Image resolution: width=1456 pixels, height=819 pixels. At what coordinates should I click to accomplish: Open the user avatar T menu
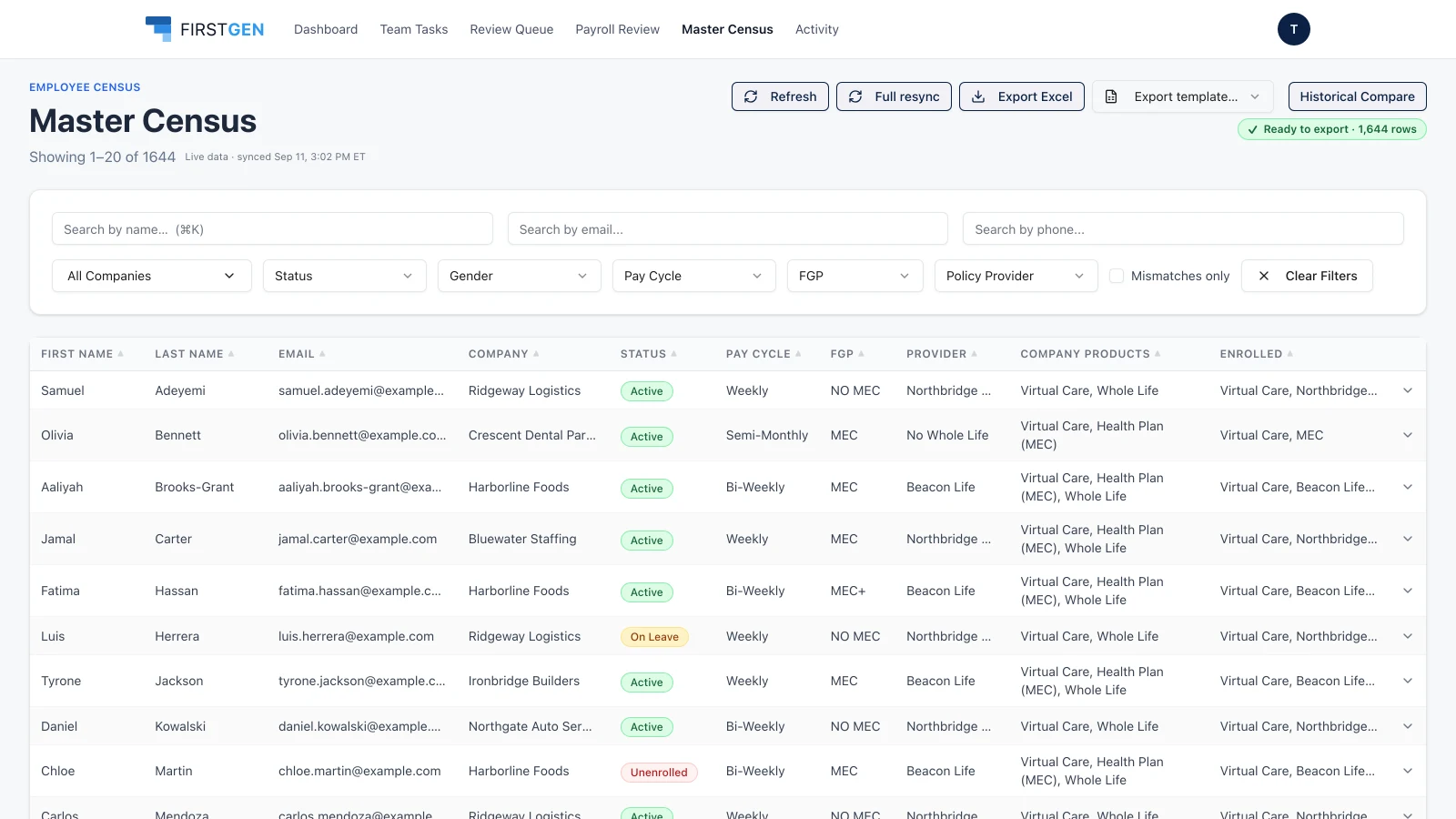coord(1293,29)
